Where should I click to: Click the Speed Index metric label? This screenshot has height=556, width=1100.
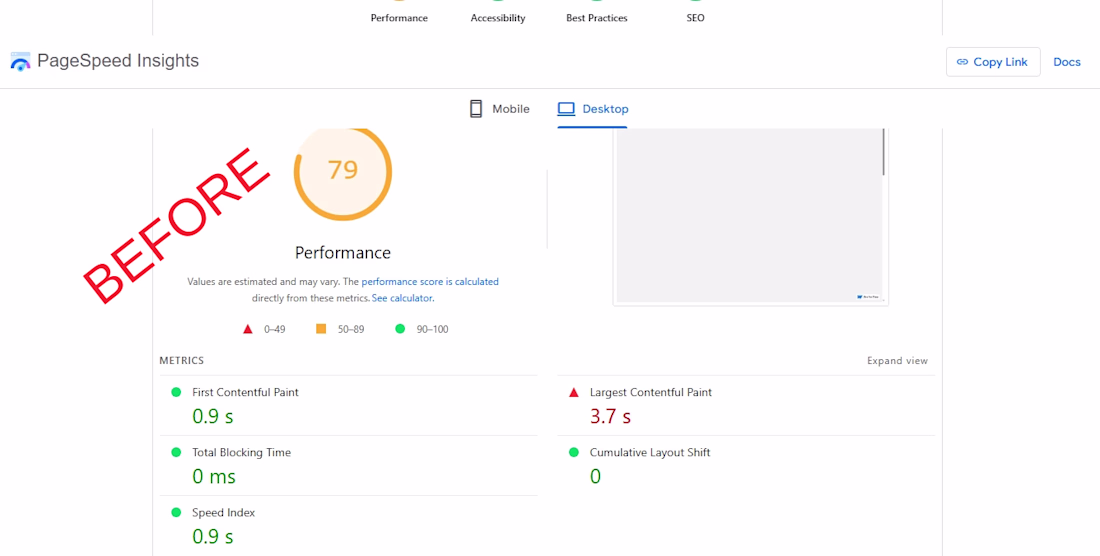coord(223,513)
